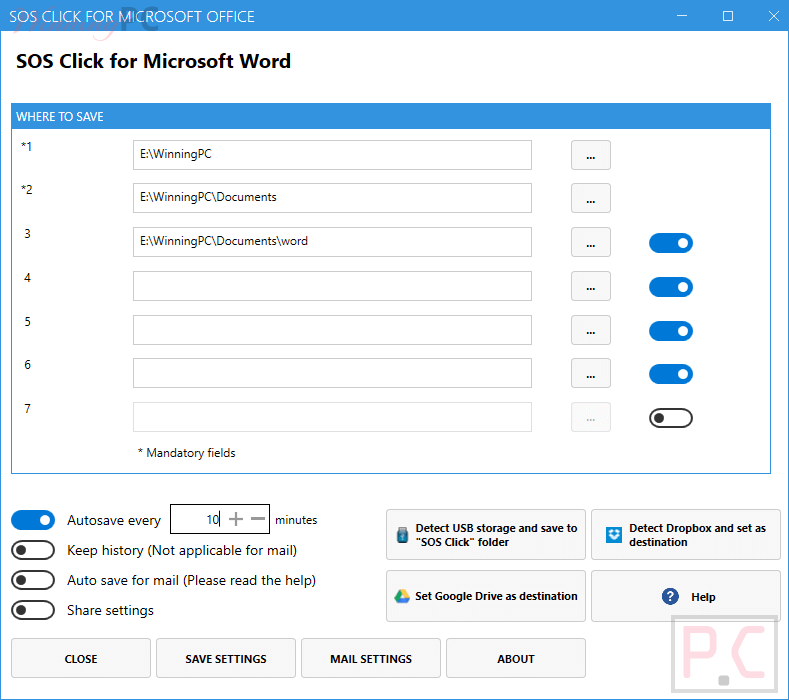The image size is (789, 700).
Task: Click the Google Drive logo icon
Action: [x=402, y=596]
